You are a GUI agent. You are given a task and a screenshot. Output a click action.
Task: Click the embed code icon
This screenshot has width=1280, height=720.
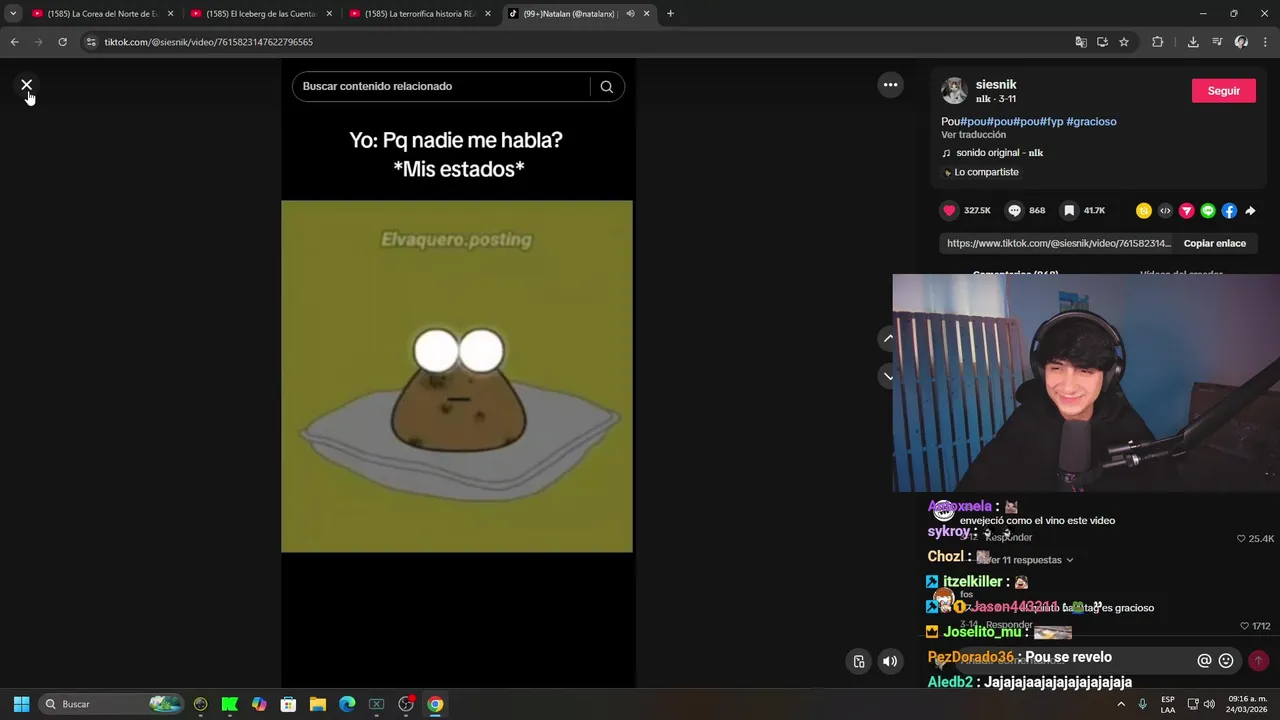point(1165,210)
